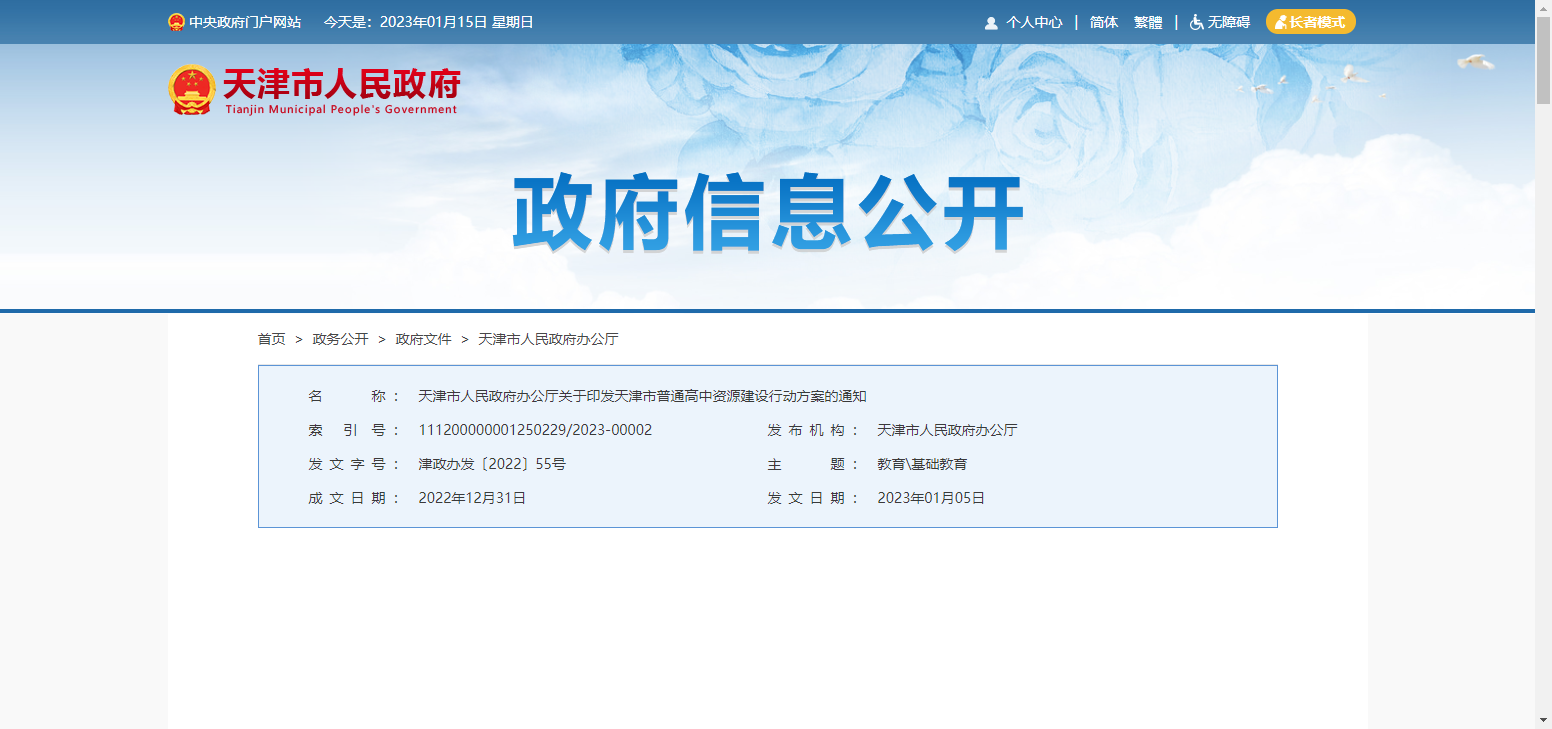Click the wheelchair accessibility icon
This screenshot has height=729, width=1552.
[1196, 22]
